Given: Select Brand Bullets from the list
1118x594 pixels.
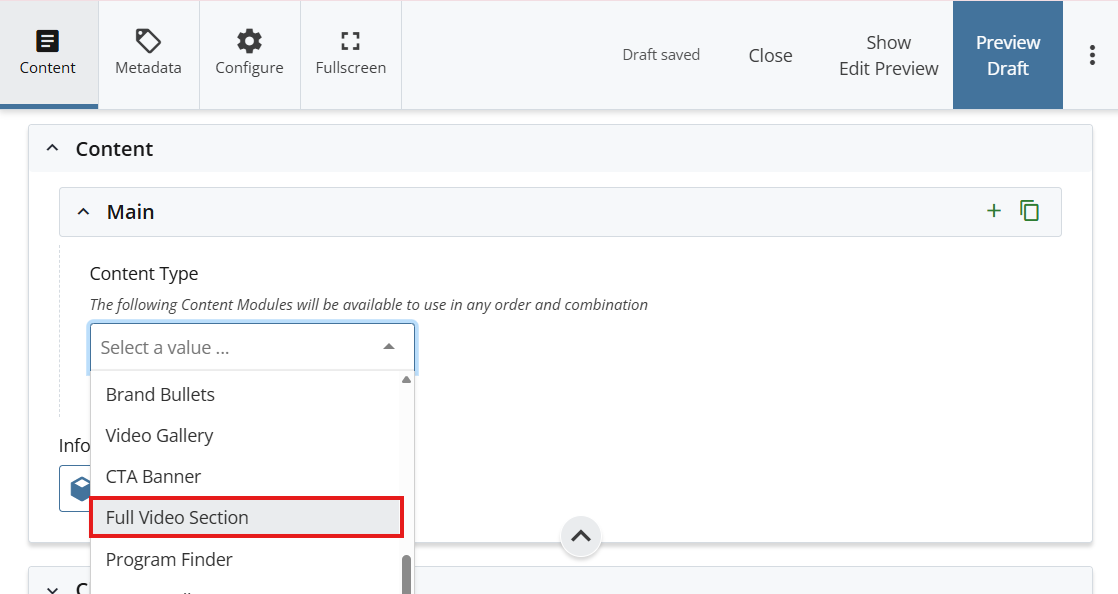Looking at the screenshot, I should point(160,394).
